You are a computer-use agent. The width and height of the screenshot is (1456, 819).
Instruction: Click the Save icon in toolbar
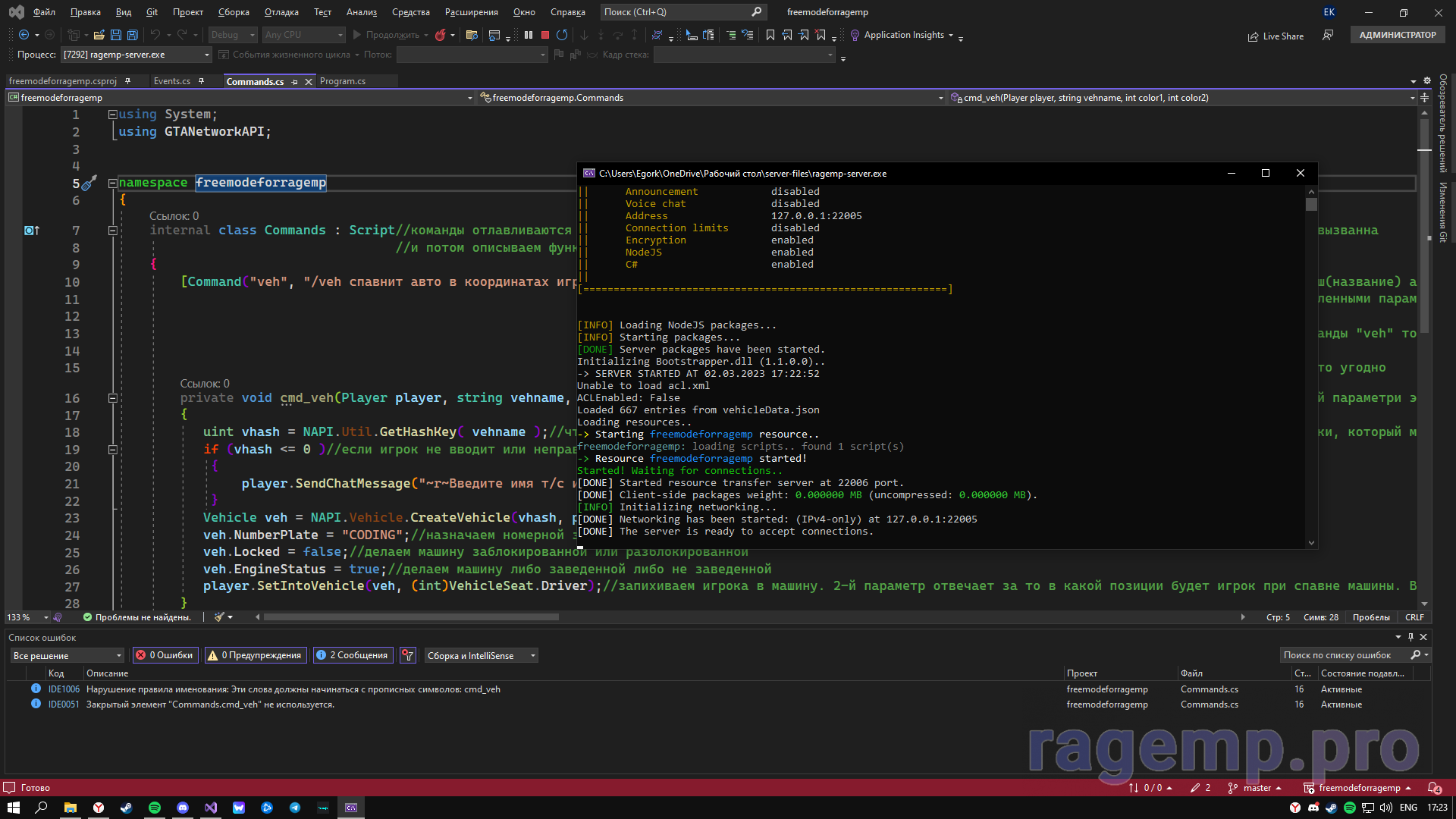[116, 35]
